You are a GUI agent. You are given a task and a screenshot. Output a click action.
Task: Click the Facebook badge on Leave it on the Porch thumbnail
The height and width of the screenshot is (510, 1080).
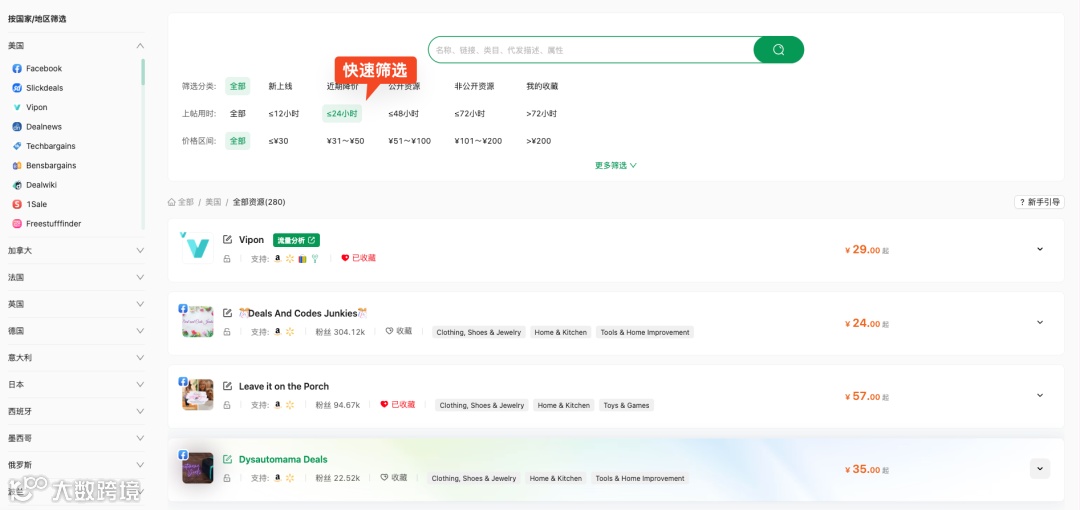(183, 381)
